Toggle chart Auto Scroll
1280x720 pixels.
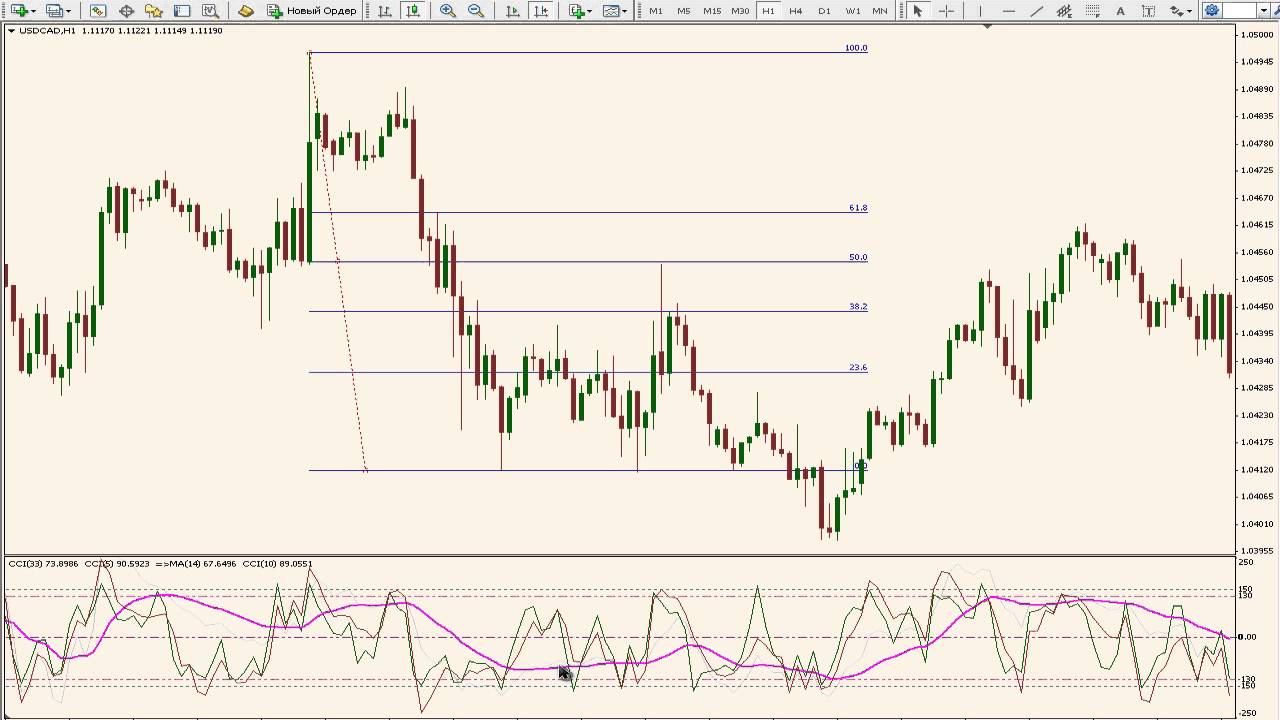(512, 11)
